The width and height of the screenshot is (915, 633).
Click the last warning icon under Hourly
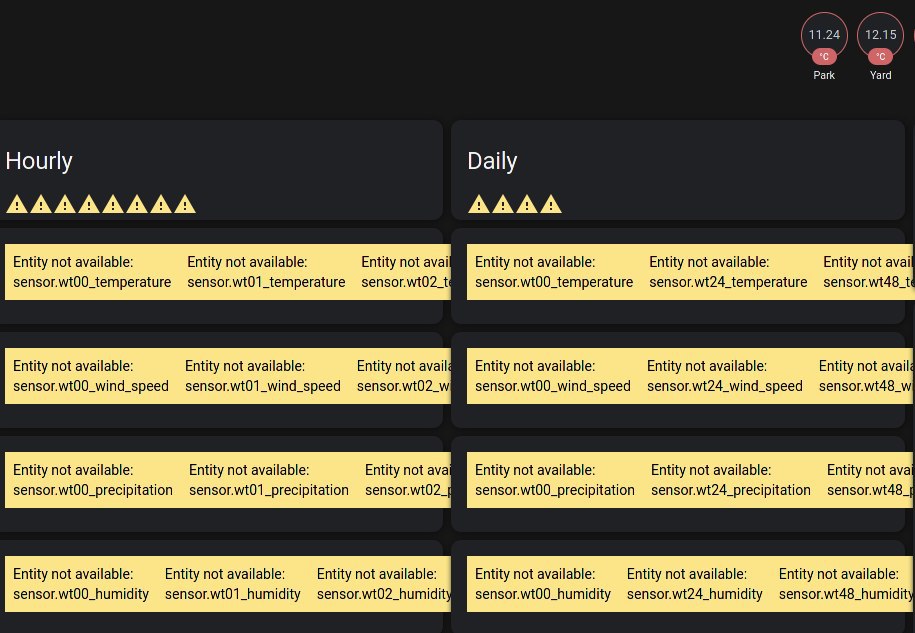(x=185, y=205)
